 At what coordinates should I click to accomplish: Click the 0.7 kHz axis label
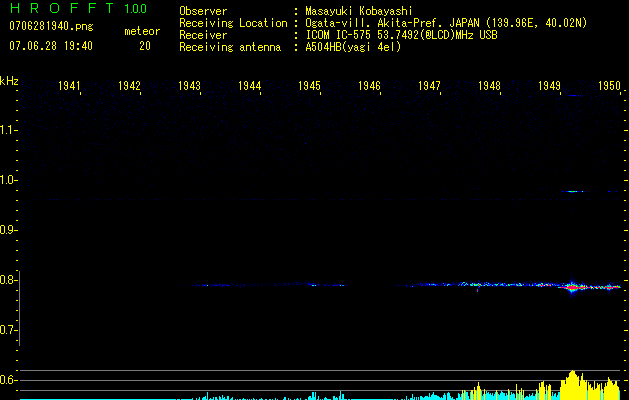click(x=8, y=330)
